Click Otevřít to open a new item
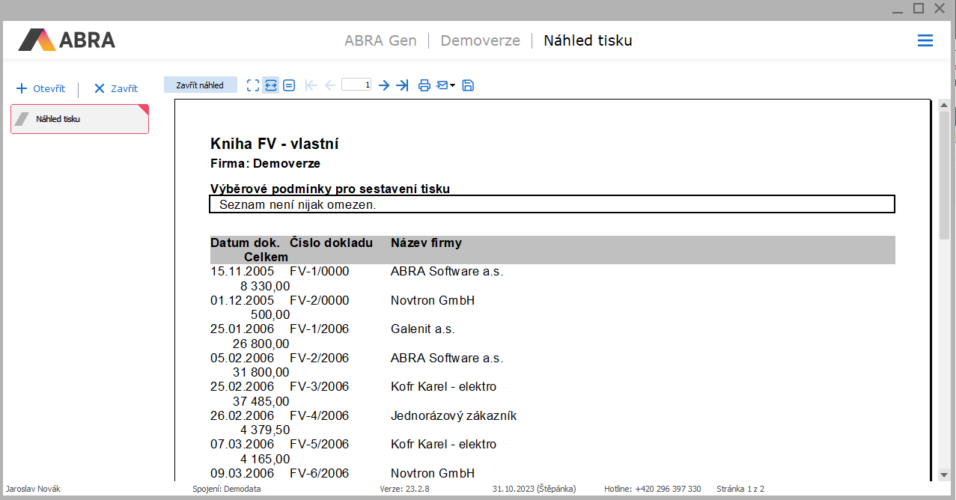 click(x=41, y=89)
